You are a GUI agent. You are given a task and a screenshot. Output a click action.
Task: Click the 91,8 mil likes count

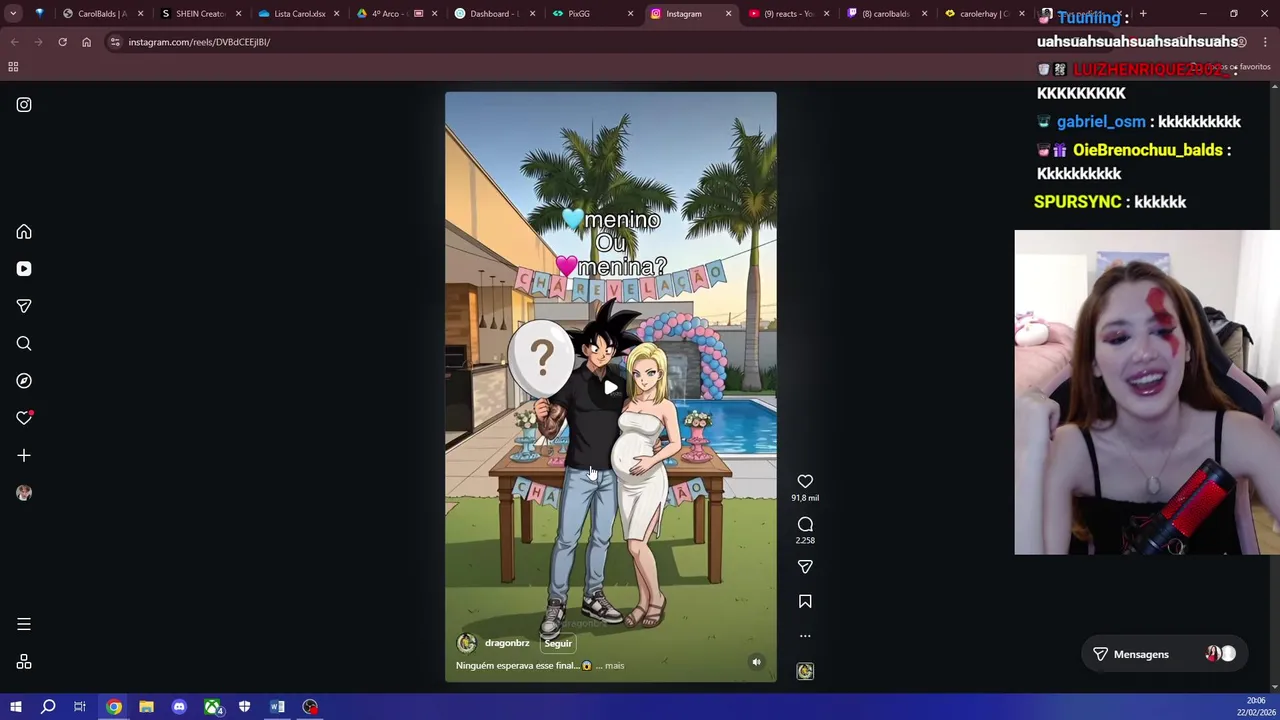click(x=805, y=498)
